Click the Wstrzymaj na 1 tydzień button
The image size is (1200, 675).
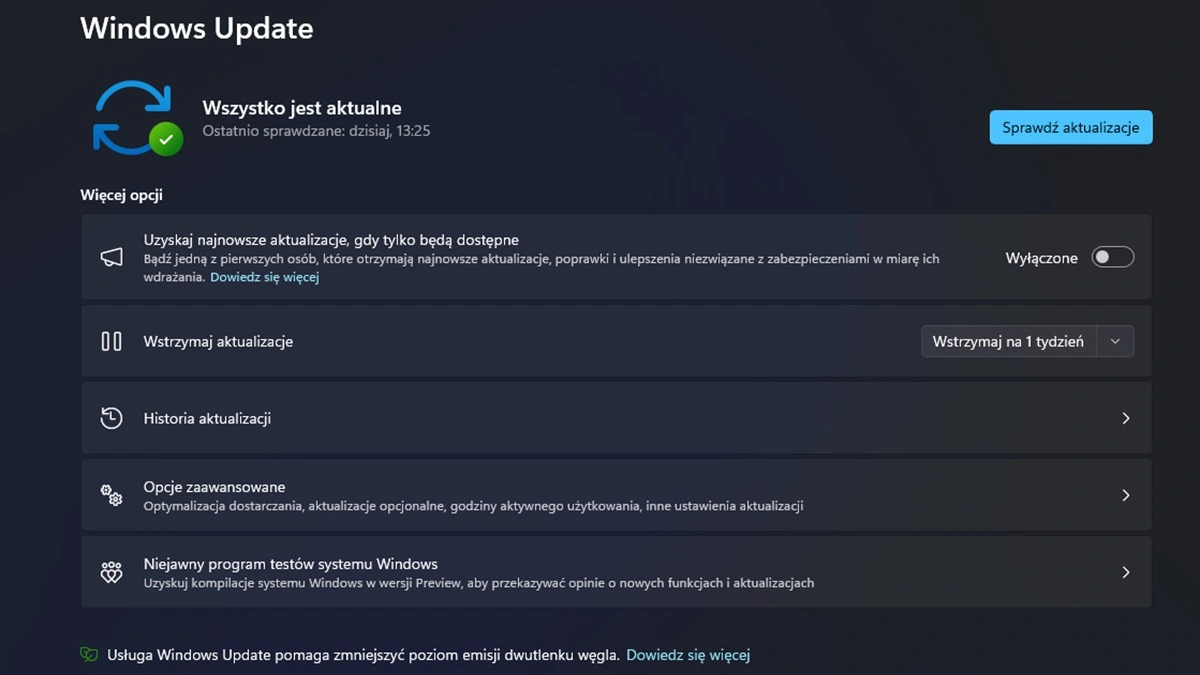[1008, 342]
